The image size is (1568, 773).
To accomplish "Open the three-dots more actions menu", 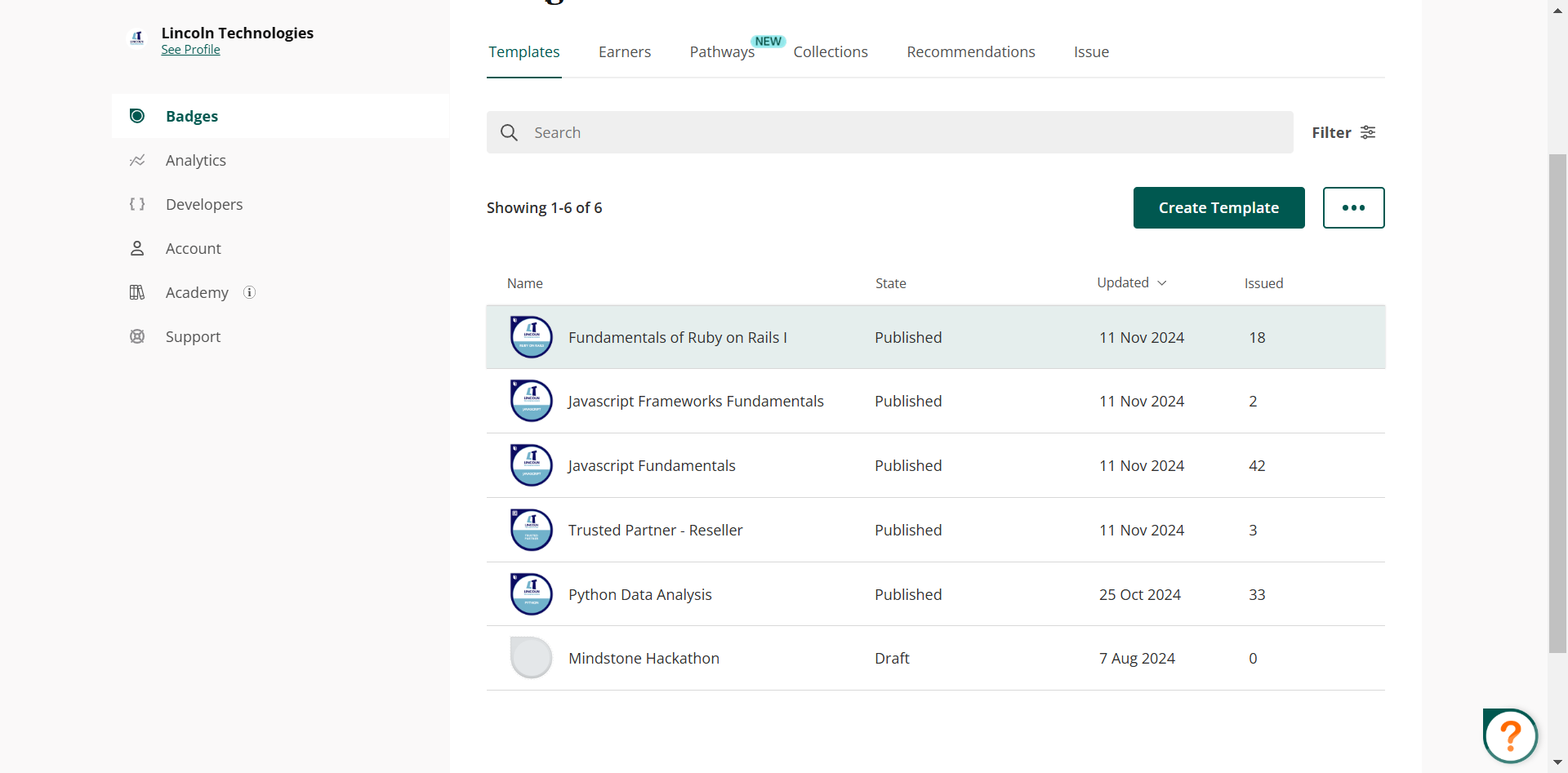I will click(x=1353, y=207).
